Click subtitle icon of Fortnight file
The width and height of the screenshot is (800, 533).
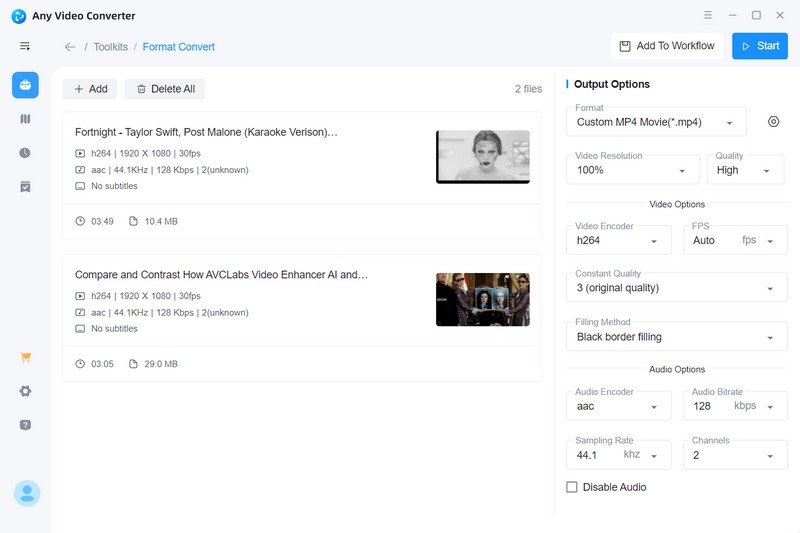coord(80,186)
